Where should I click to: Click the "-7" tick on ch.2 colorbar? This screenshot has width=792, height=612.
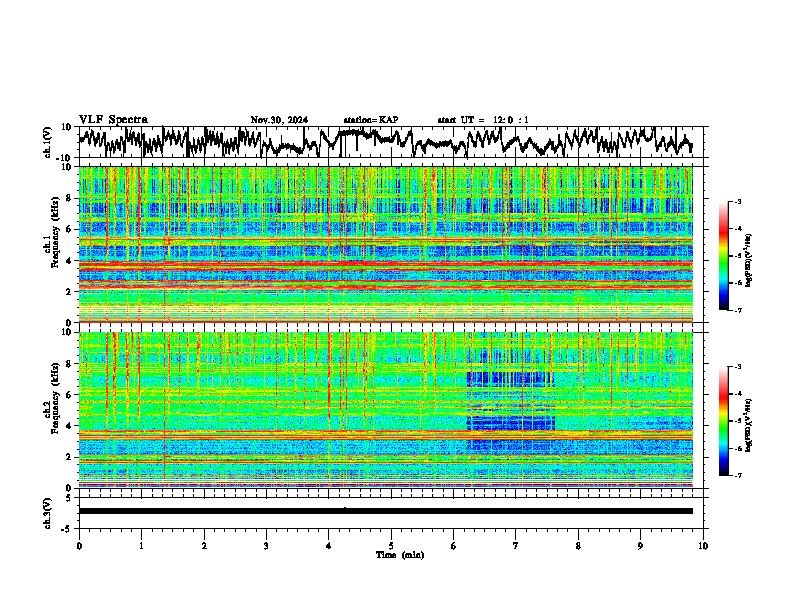(x=738, y=475)
